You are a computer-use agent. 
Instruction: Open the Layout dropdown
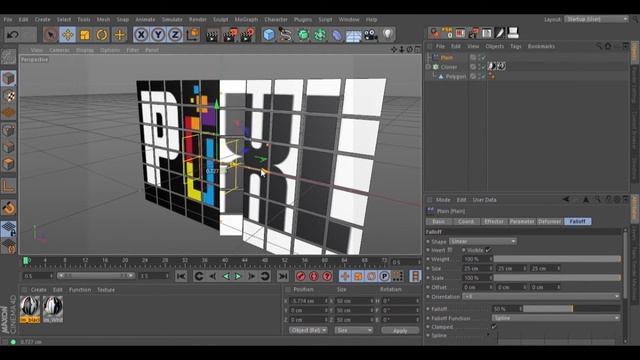coord(596,19)
